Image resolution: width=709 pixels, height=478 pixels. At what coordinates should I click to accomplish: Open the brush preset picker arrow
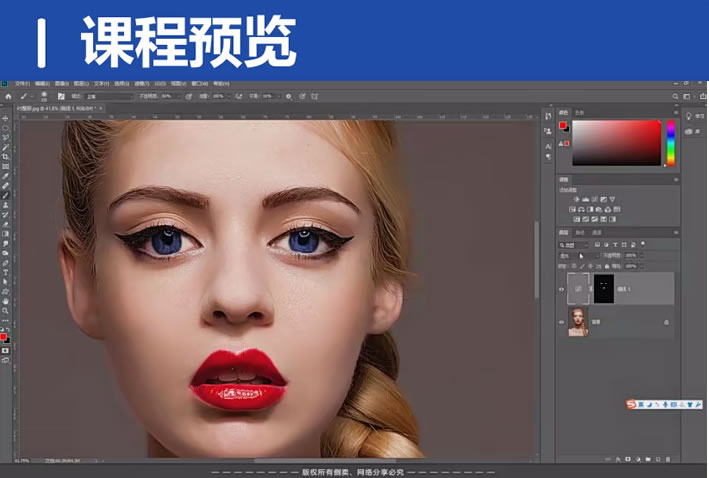(32, 96)
